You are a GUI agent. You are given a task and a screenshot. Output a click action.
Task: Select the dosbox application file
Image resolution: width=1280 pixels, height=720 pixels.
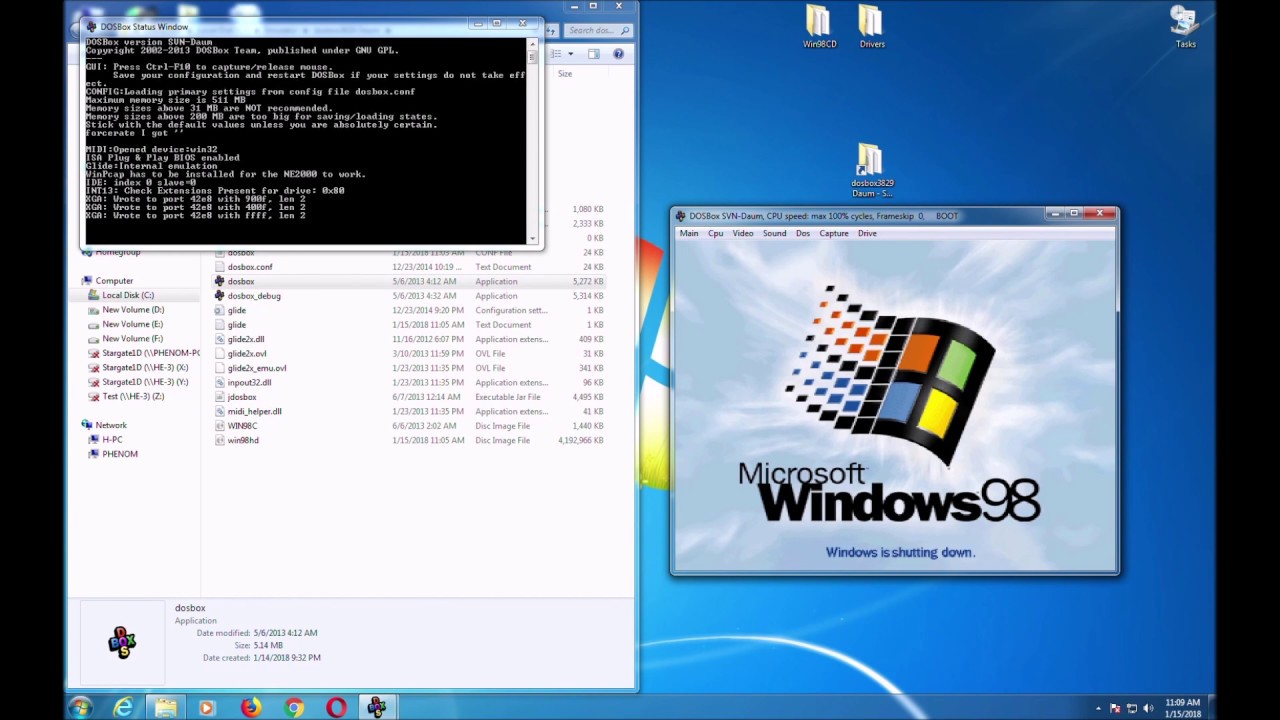coord(410,281)
